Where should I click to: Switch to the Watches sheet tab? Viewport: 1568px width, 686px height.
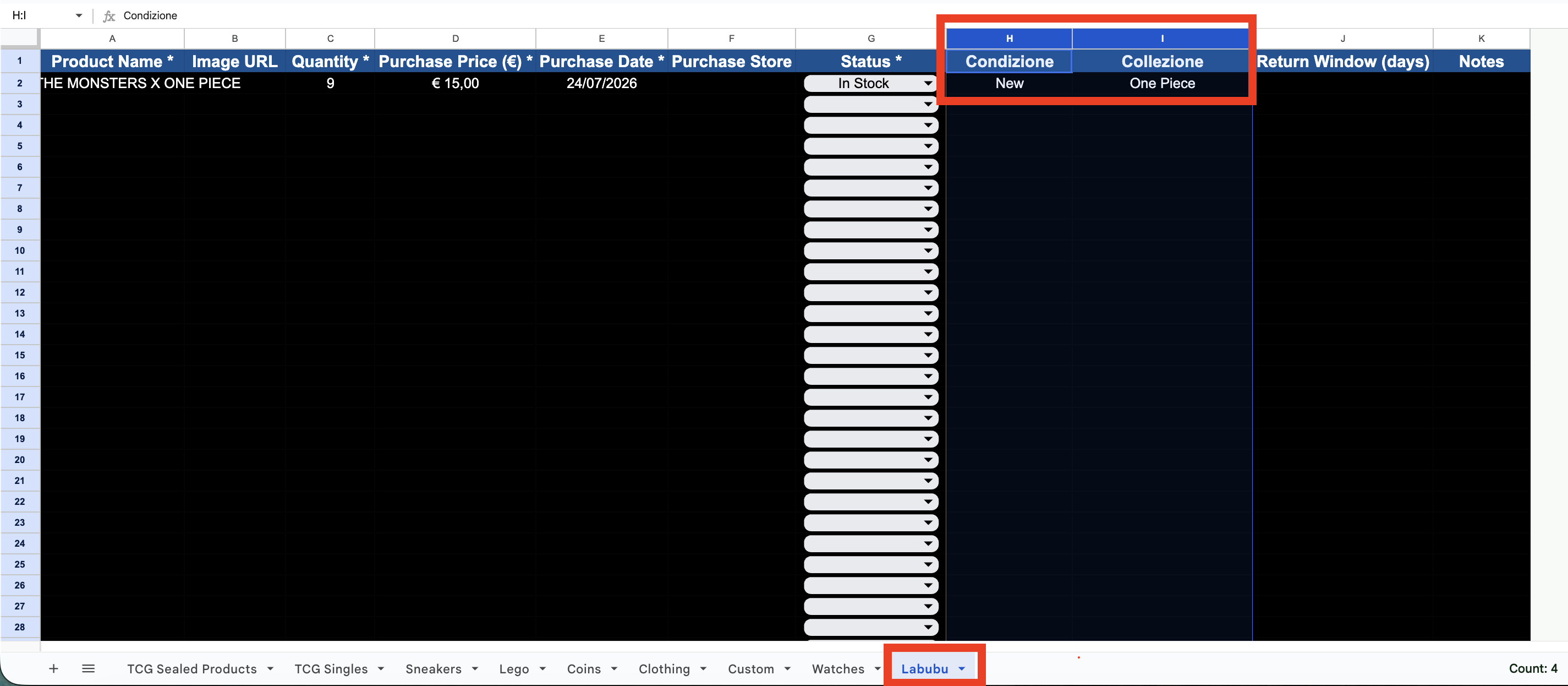click(837, 669)
